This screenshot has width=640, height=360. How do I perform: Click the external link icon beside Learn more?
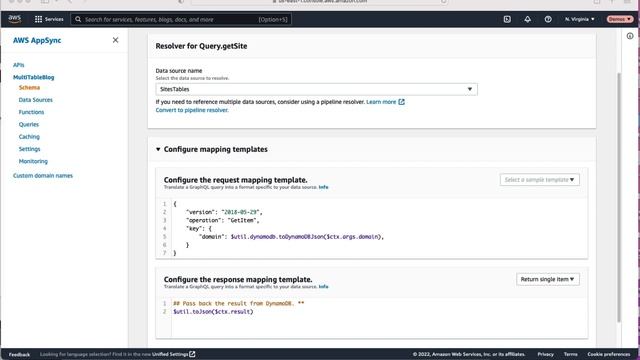402,102
